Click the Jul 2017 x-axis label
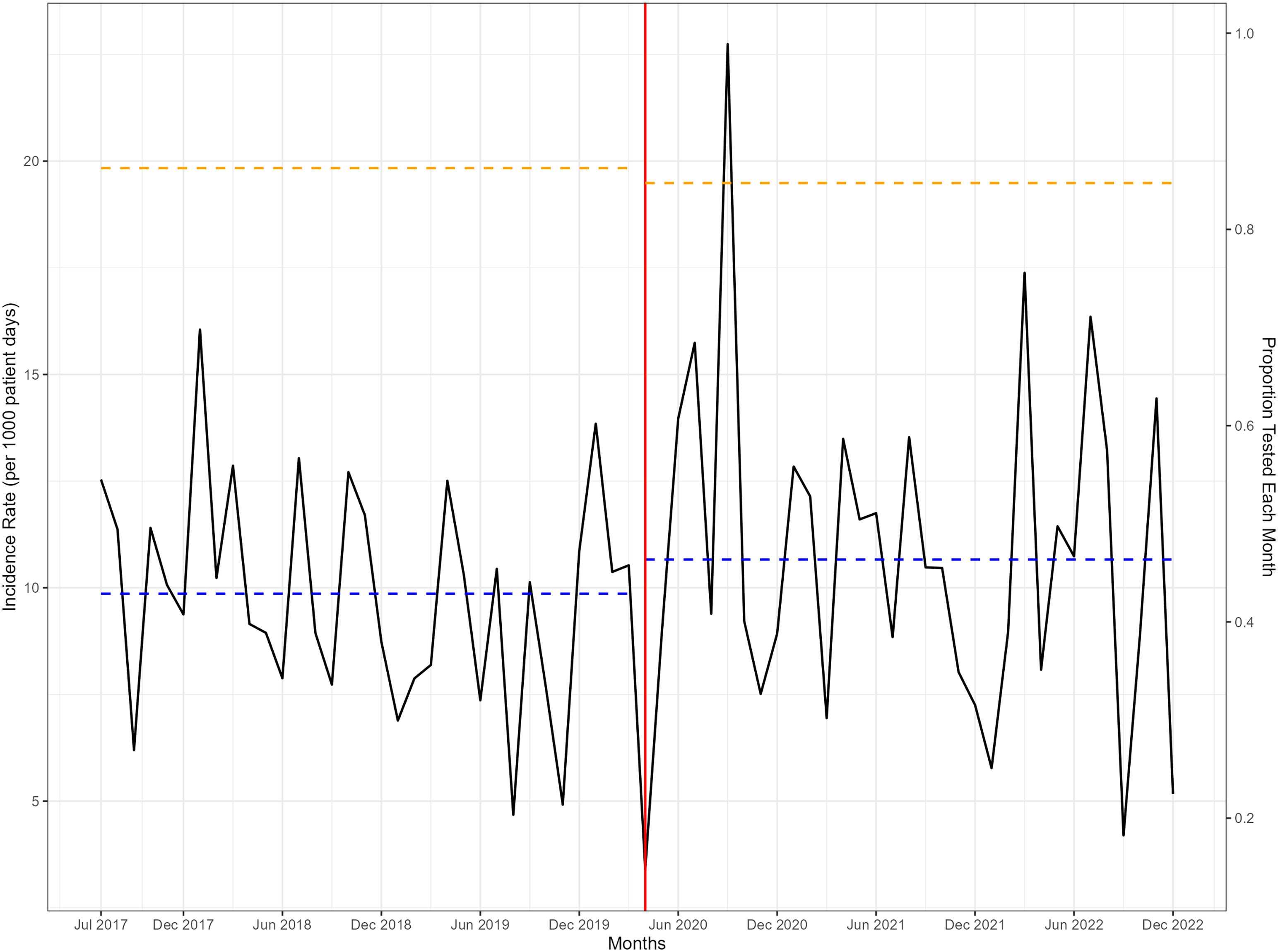The width and height of the screenshot is (1278, 952). (x=101, y=925)
